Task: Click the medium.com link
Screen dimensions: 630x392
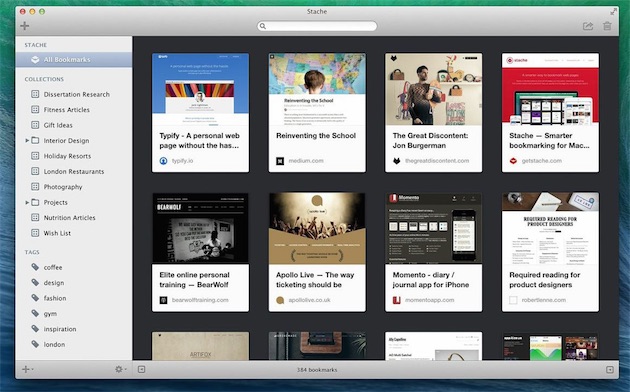Action: [306, 161]
